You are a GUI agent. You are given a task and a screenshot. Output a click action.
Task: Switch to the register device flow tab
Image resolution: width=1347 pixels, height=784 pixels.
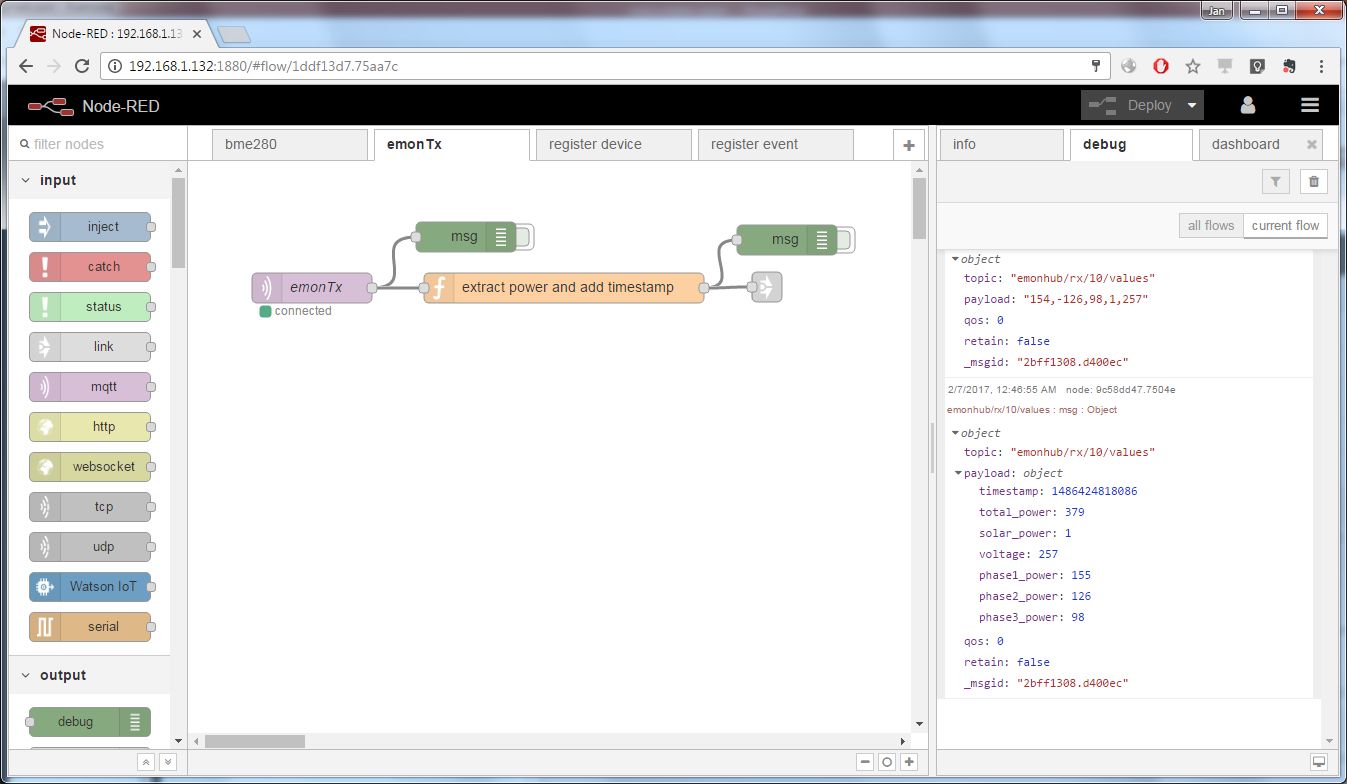(613, 145)
